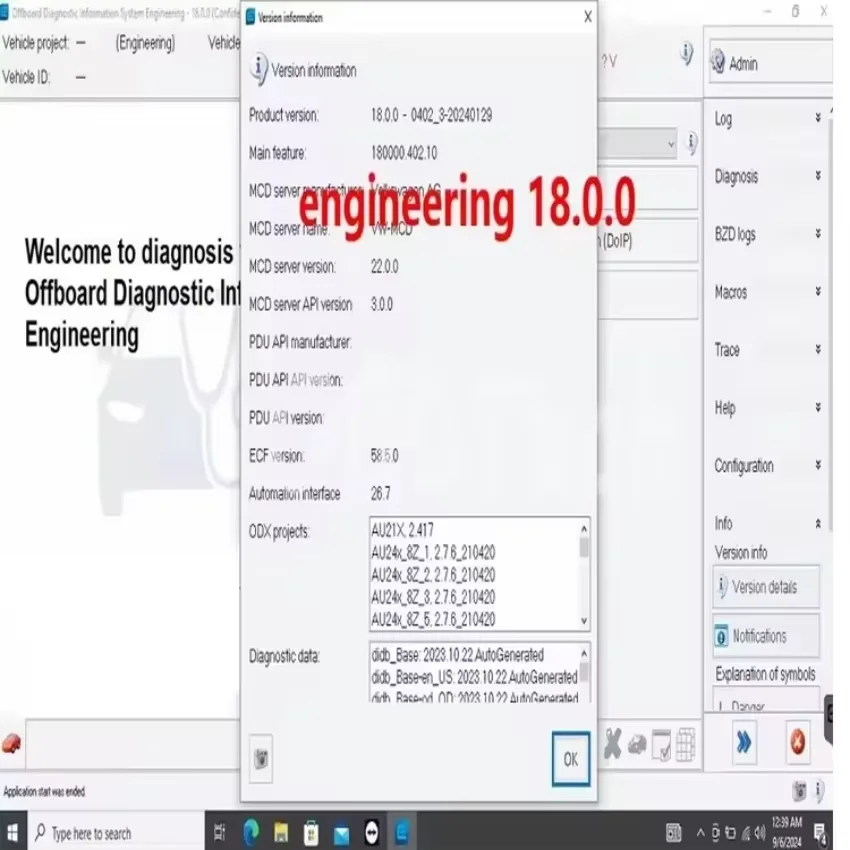
Task: Open the volume control in system tray
Action: pos(760,832)
